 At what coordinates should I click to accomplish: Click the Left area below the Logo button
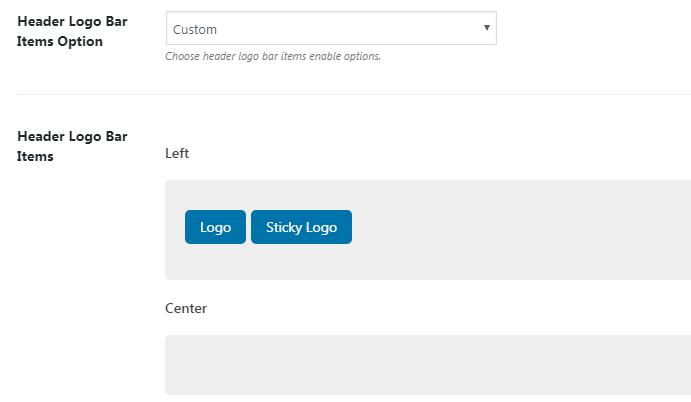coord(215,262)
